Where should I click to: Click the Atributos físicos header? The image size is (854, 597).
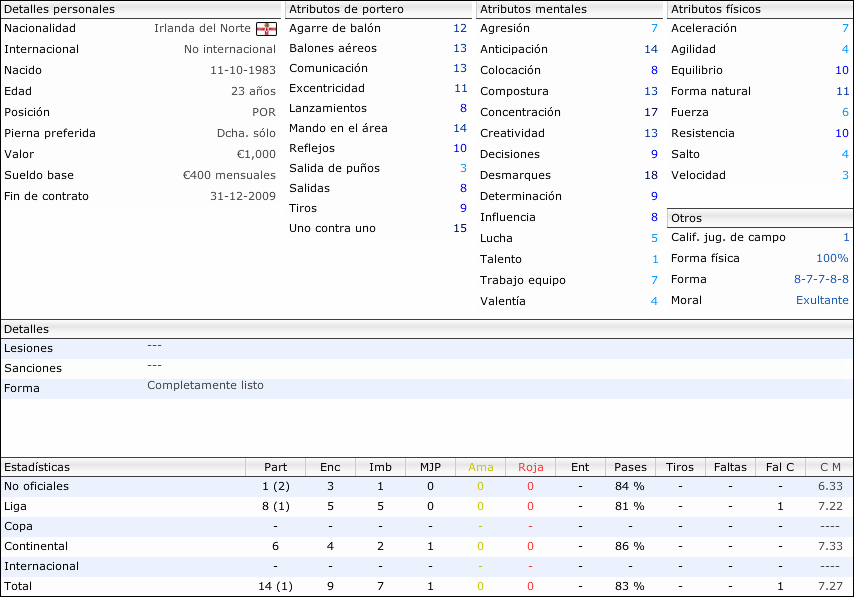point(760,9)
